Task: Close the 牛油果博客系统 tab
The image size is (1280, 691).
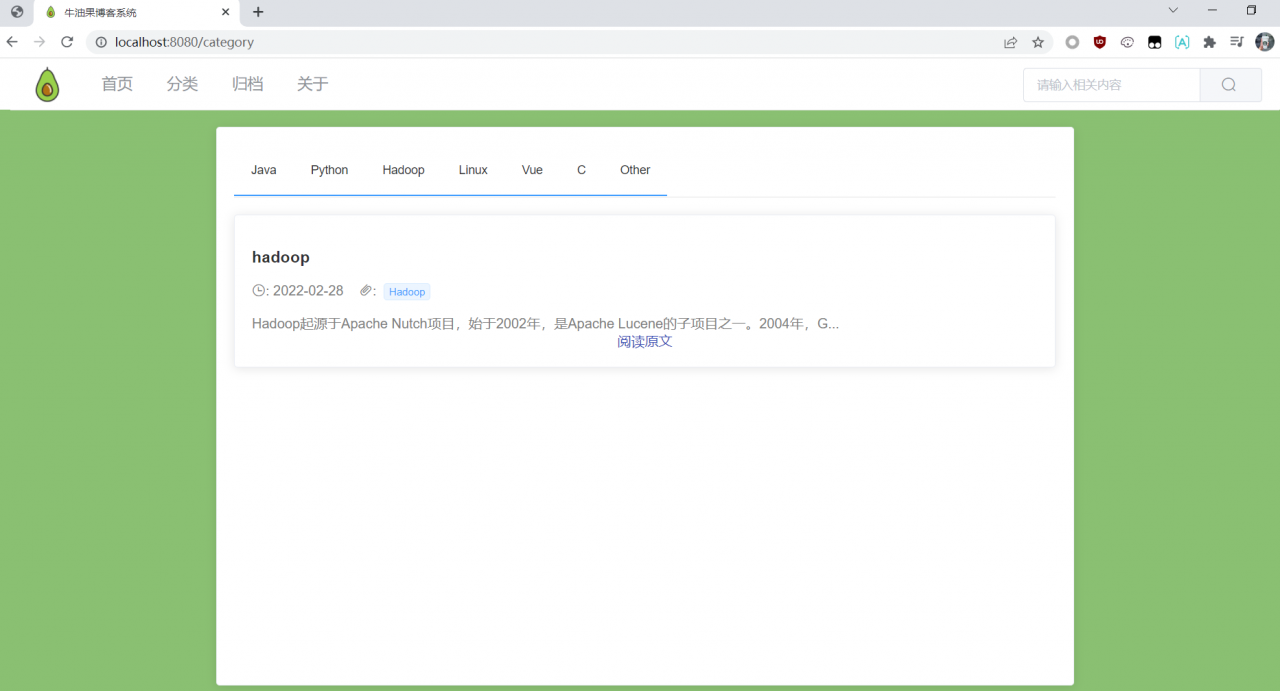Action: [x=226, y=12]
